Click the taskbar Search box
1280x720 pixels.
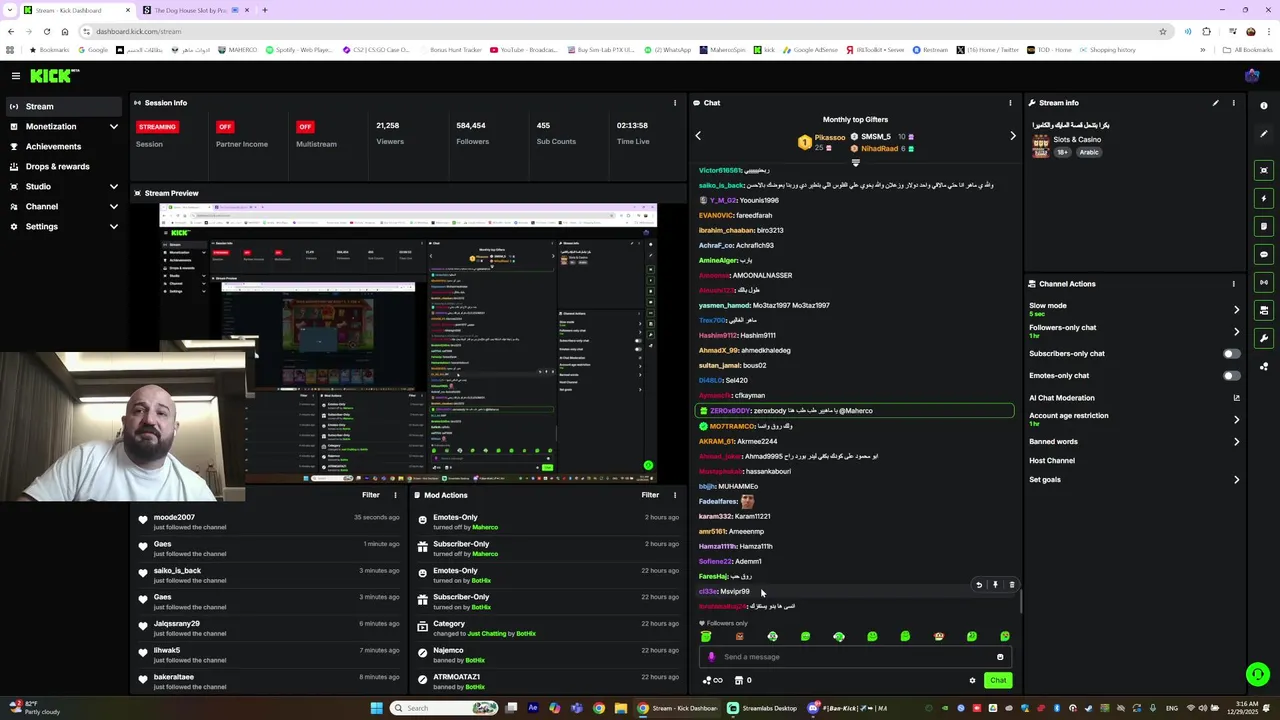coord(443,708)
